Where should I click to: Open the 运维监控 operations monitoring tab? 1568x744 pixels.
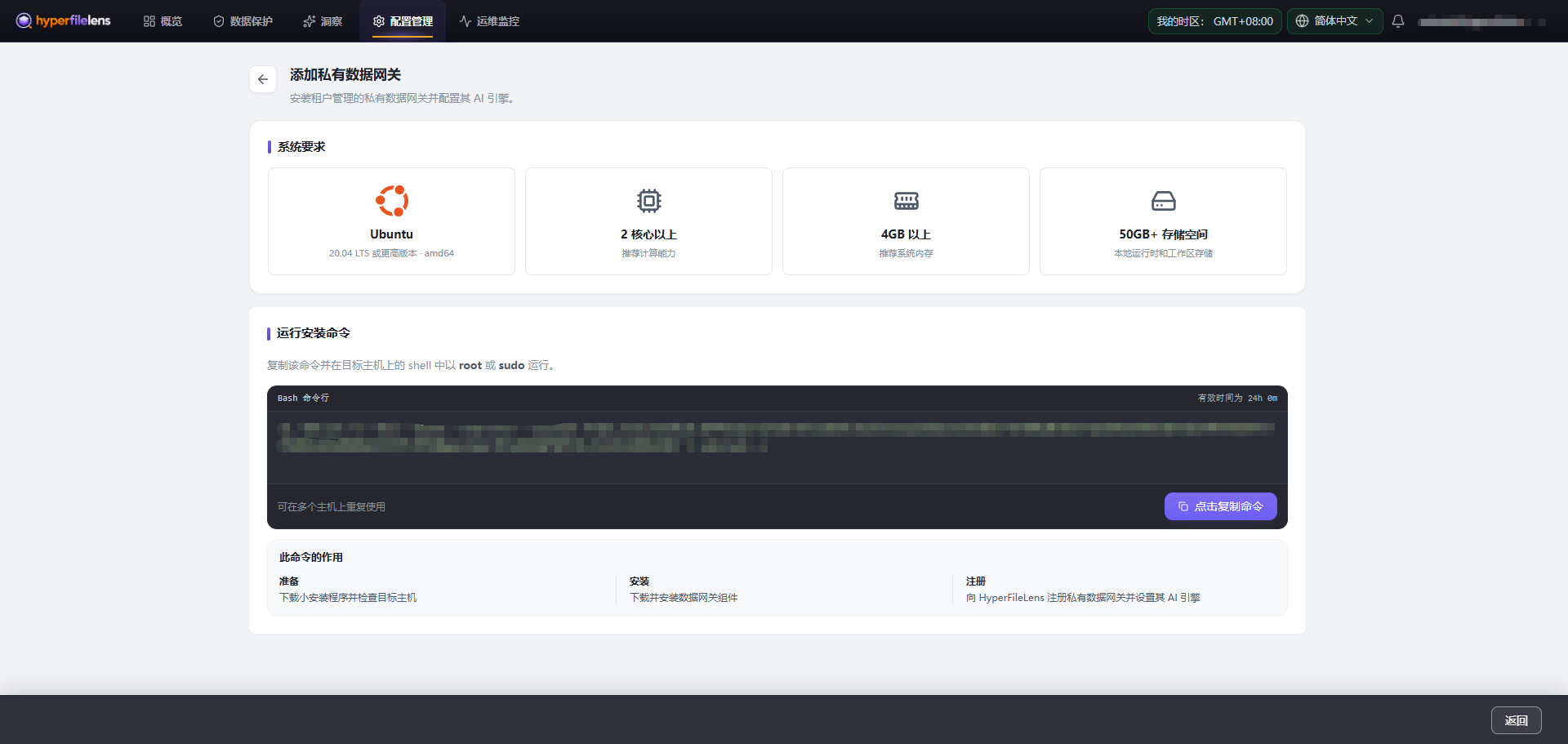tap(489, 21)
